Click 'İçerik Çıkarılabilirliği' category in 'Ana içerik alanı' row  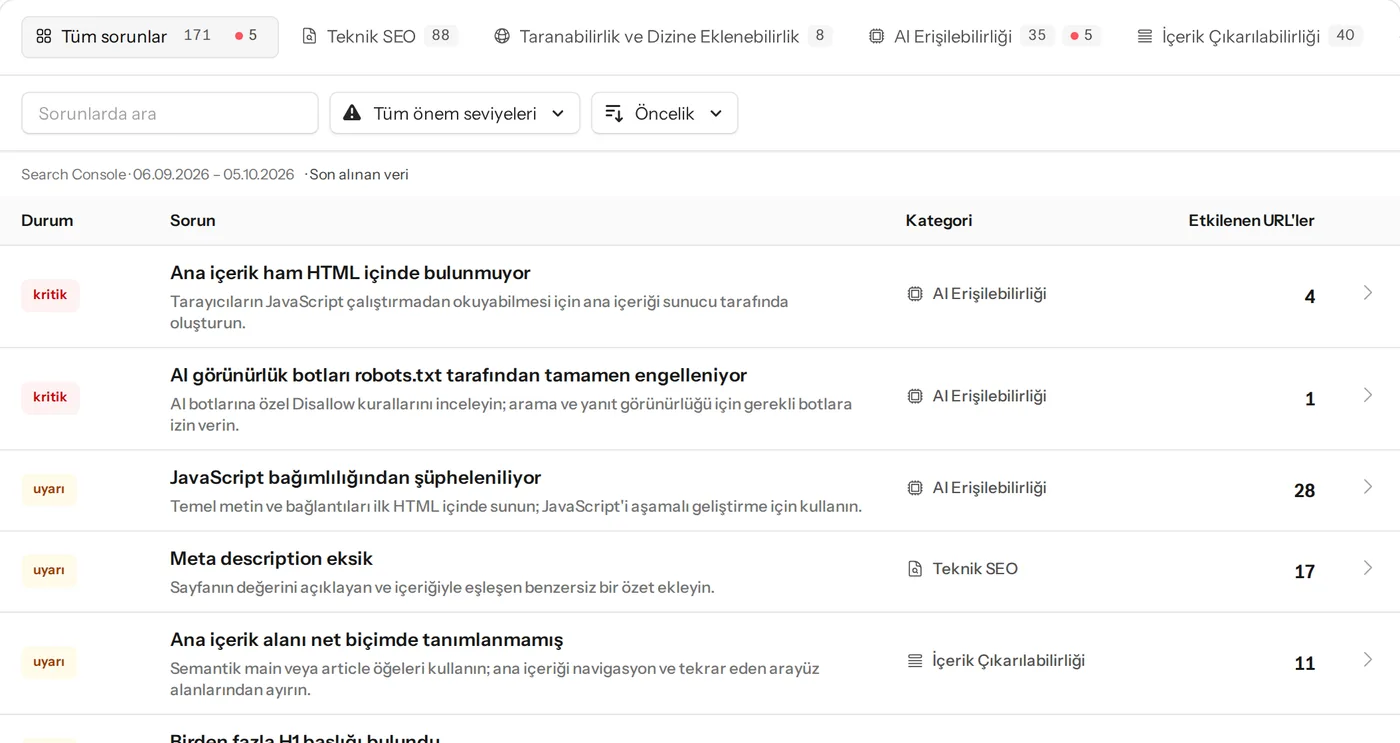pos(1008,661)
